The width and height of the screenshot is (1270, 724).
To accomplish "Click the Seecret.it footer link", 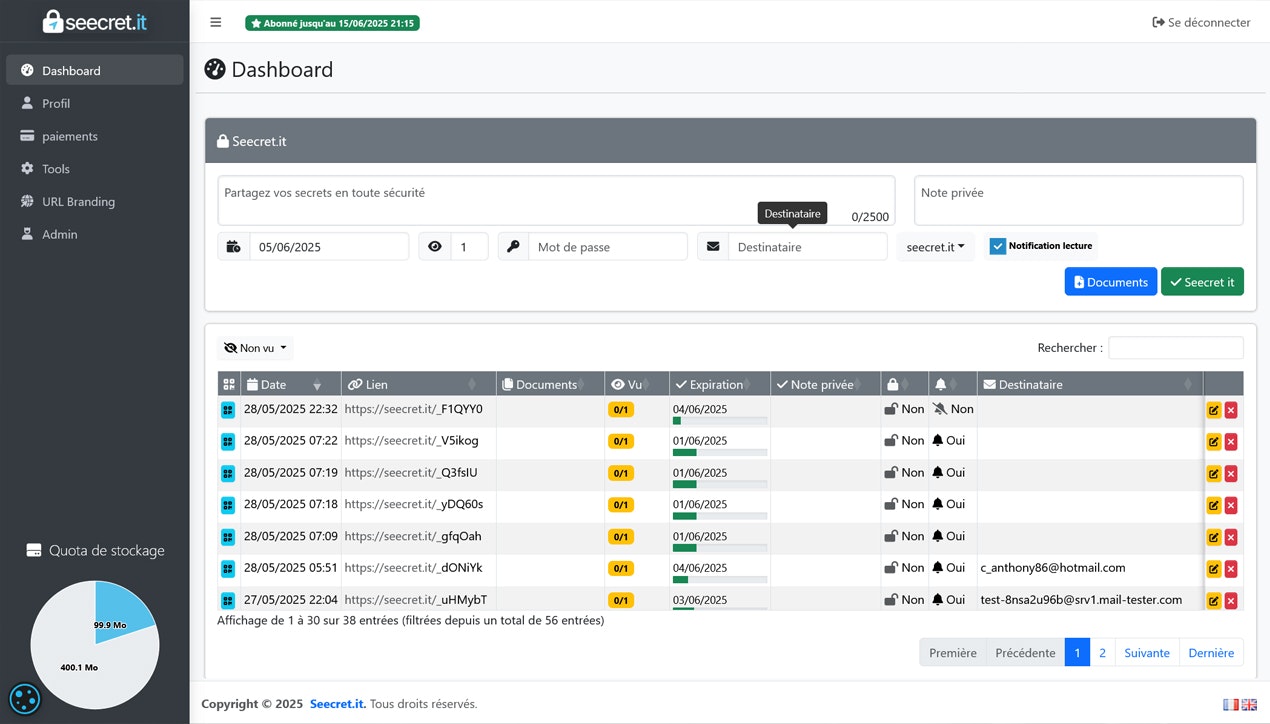I will [337, 704].
